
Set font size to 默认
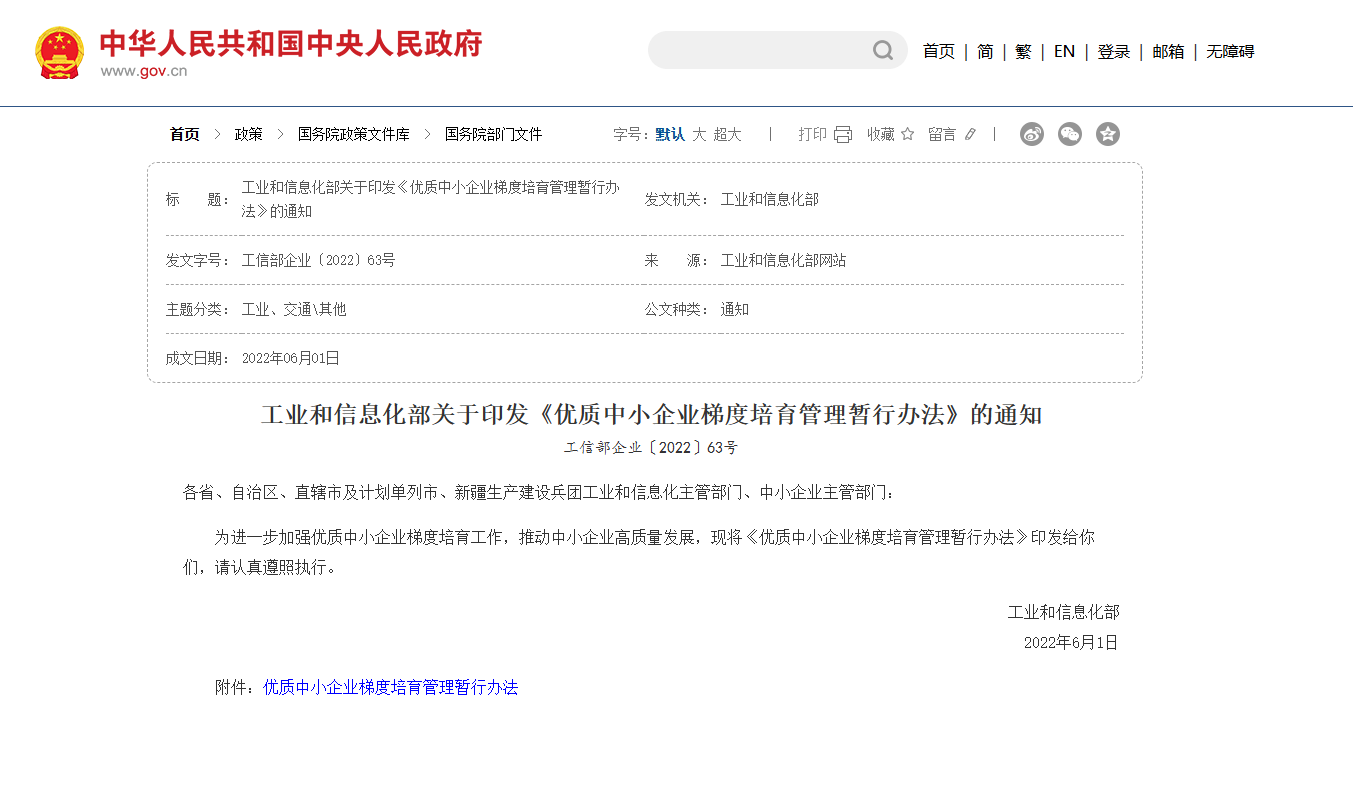[x=670, y=134]
